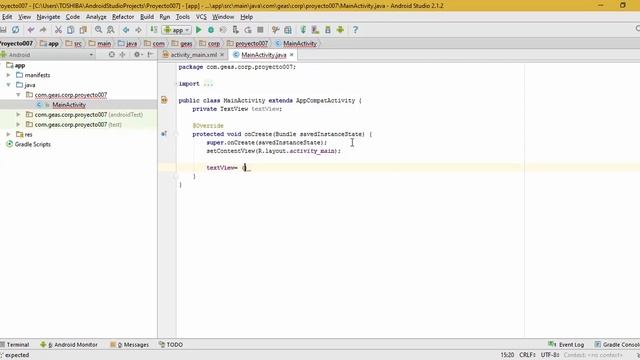
Task: Click the Stop toolbar icon
Action: pyautogui.click(x=260, y=30)
